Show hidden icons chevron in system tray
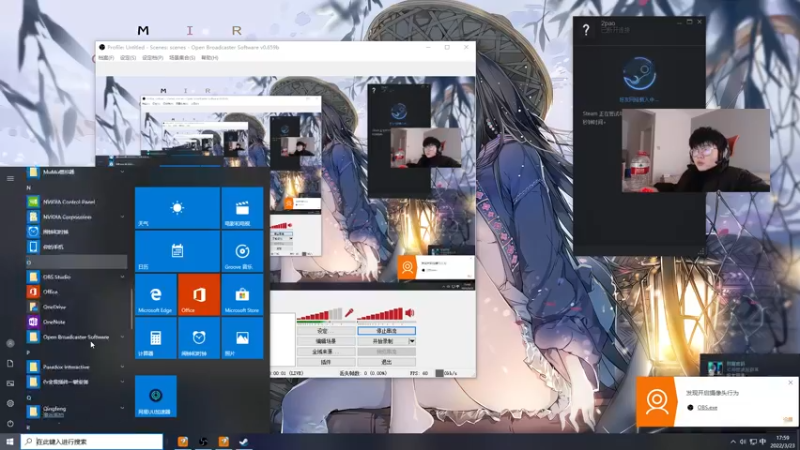 pyautogui.click(x=733, y=442)
